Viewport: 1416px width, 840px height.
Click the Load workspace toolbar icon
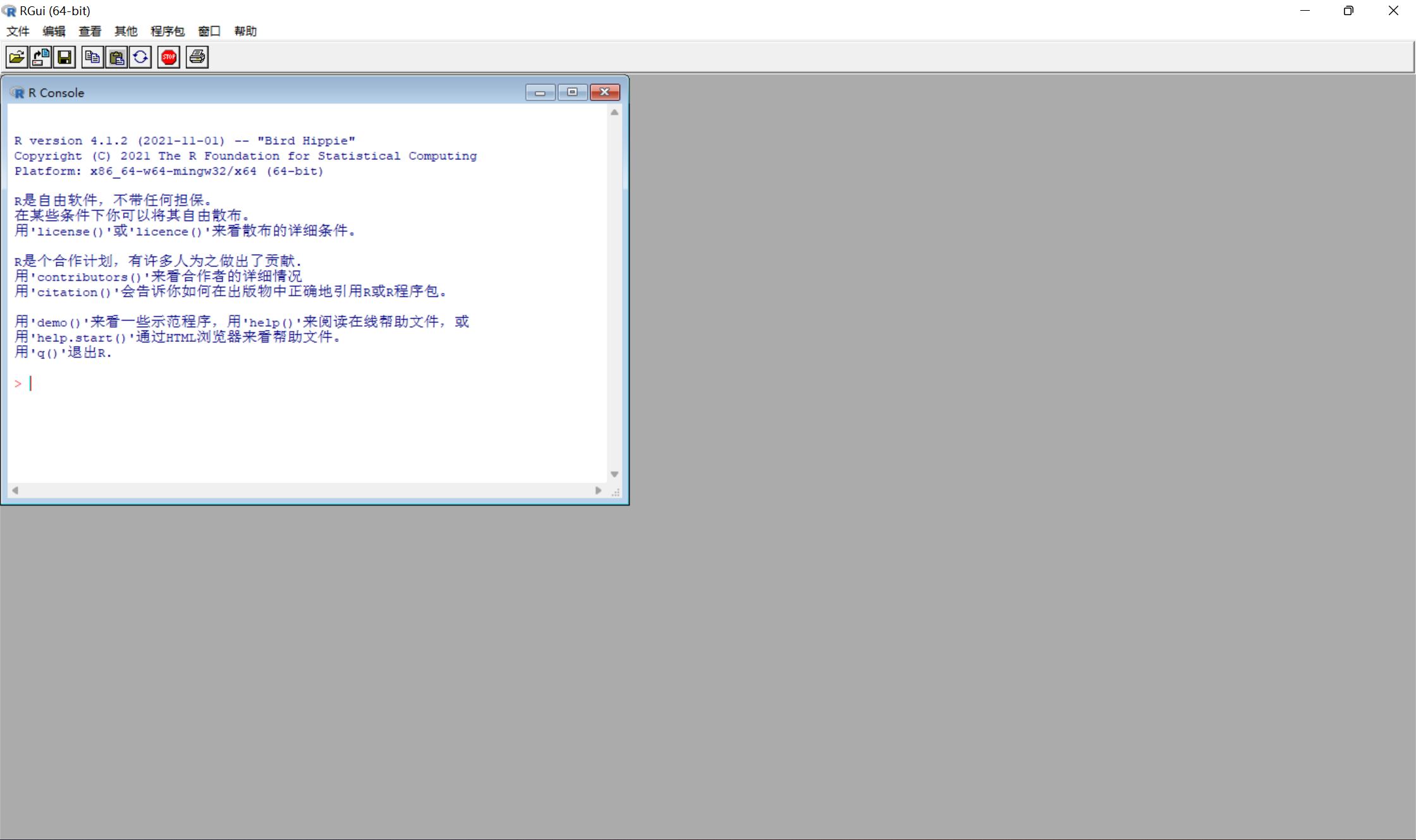coord(41,58)
